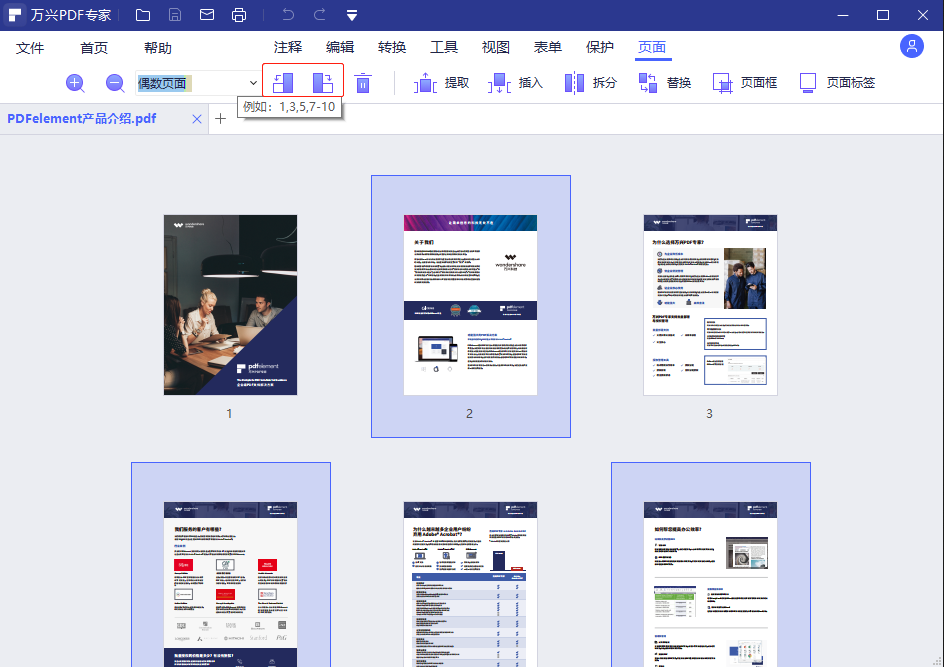Close the PDFelement产品介绍.pdf document tab

pos(197,118)
